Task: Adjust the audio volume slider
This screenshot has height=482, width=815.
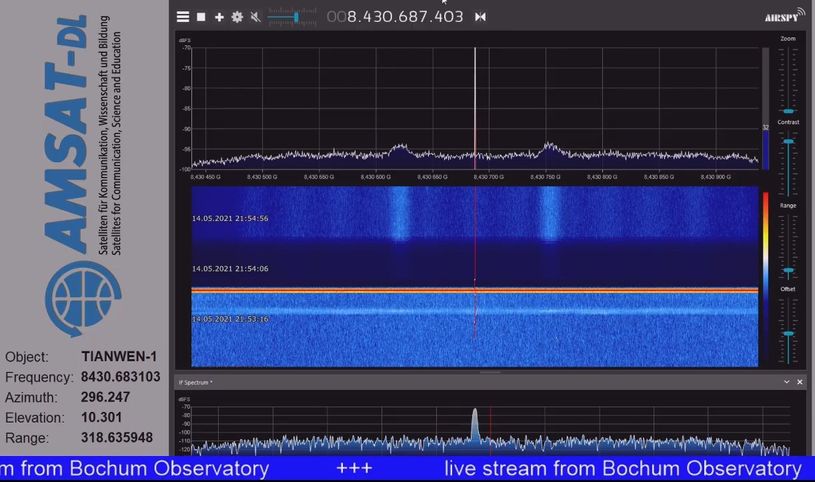Action: click(295, 17)
